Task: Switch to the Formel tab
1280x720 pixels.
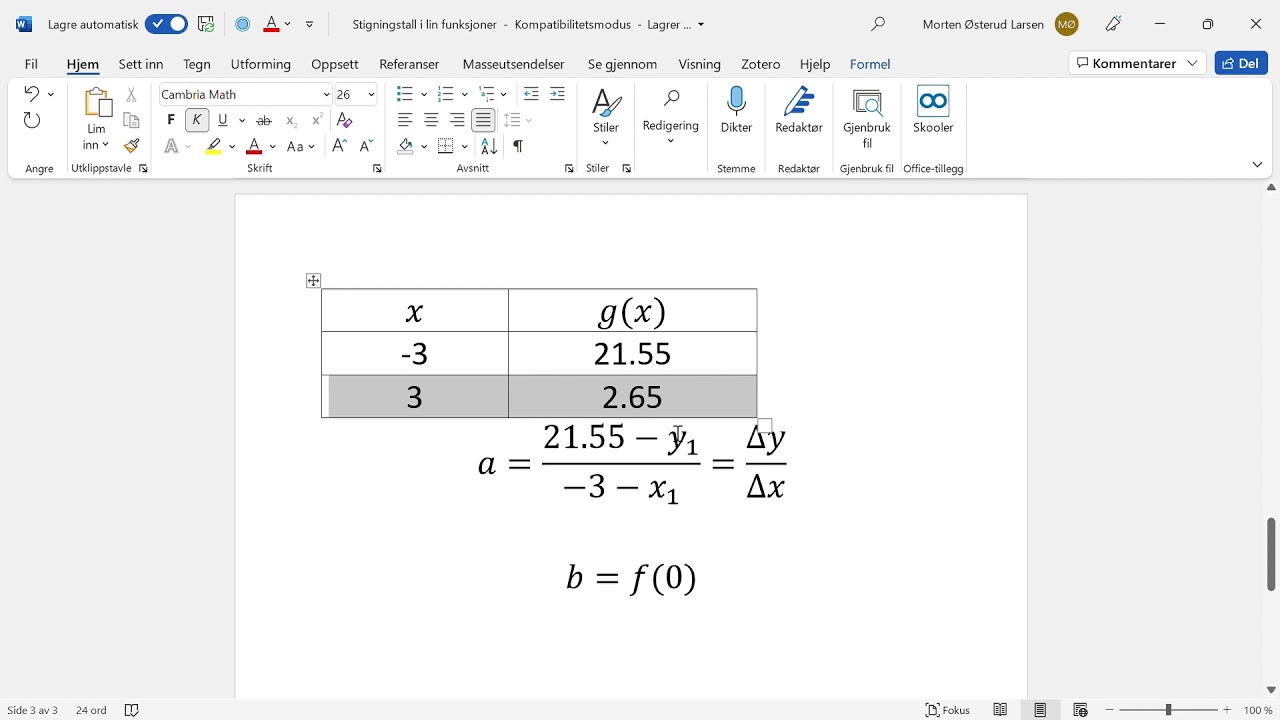Action: (870, 64)
